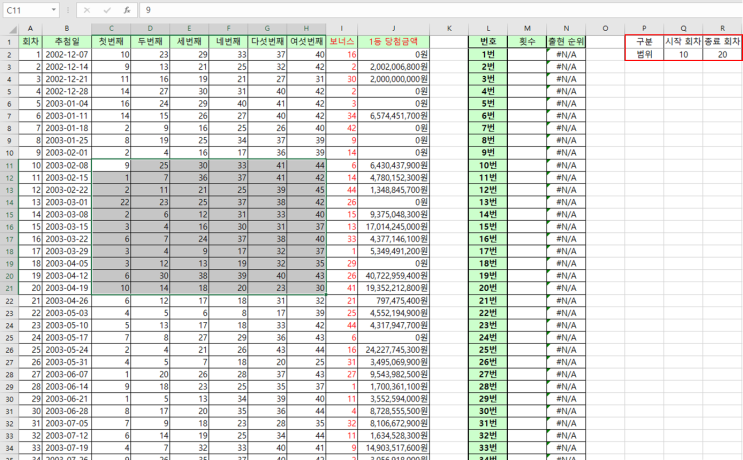Click the date cell 2003-01-04
The height and width of the screenshot is (460, 743).
pos(67,104)
